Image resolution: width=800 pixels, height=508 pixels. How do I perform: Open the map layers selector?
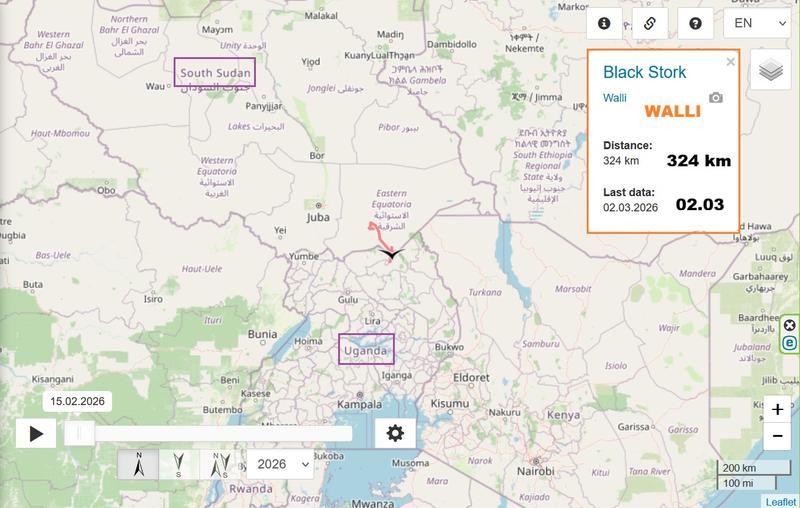(x=770, y=70)
